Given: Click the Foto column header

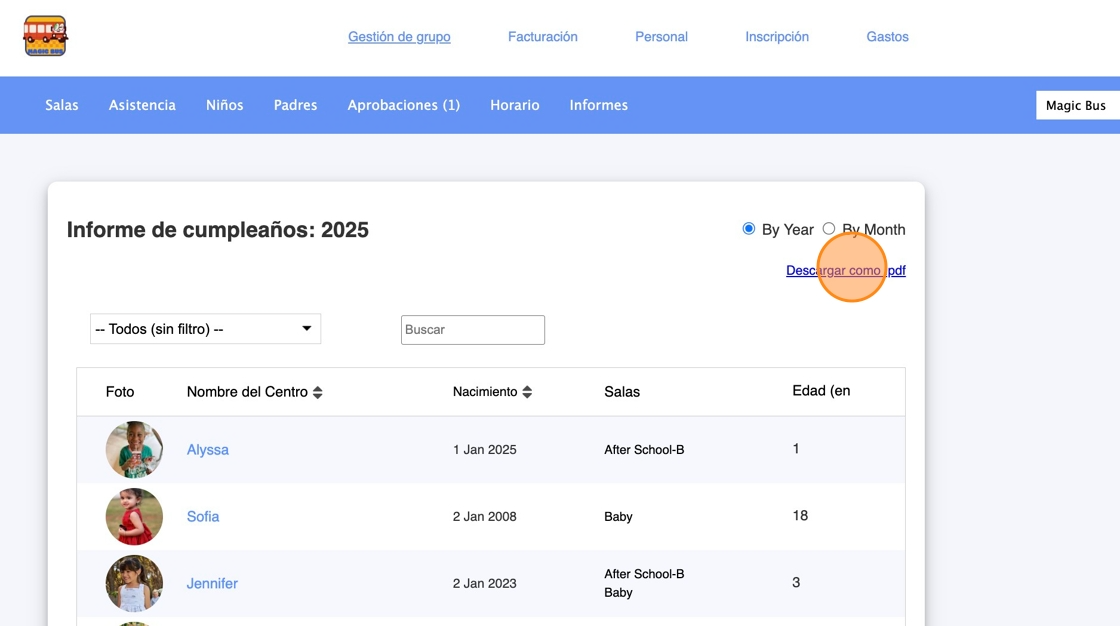Looking at the screenshot, I should (x=120, y=392).
